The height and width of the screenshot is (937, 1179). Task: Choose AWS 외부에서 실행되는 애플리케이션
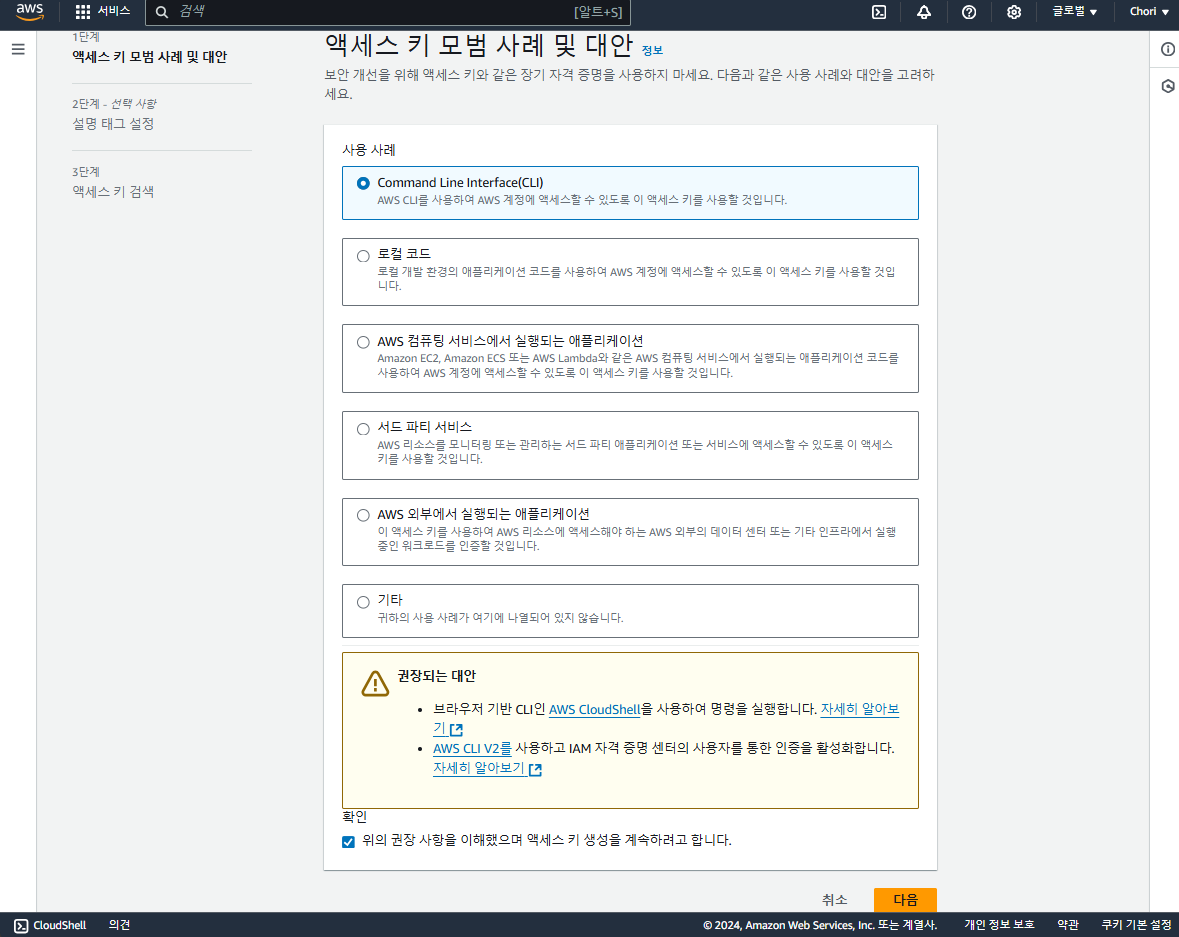(363, 515)
